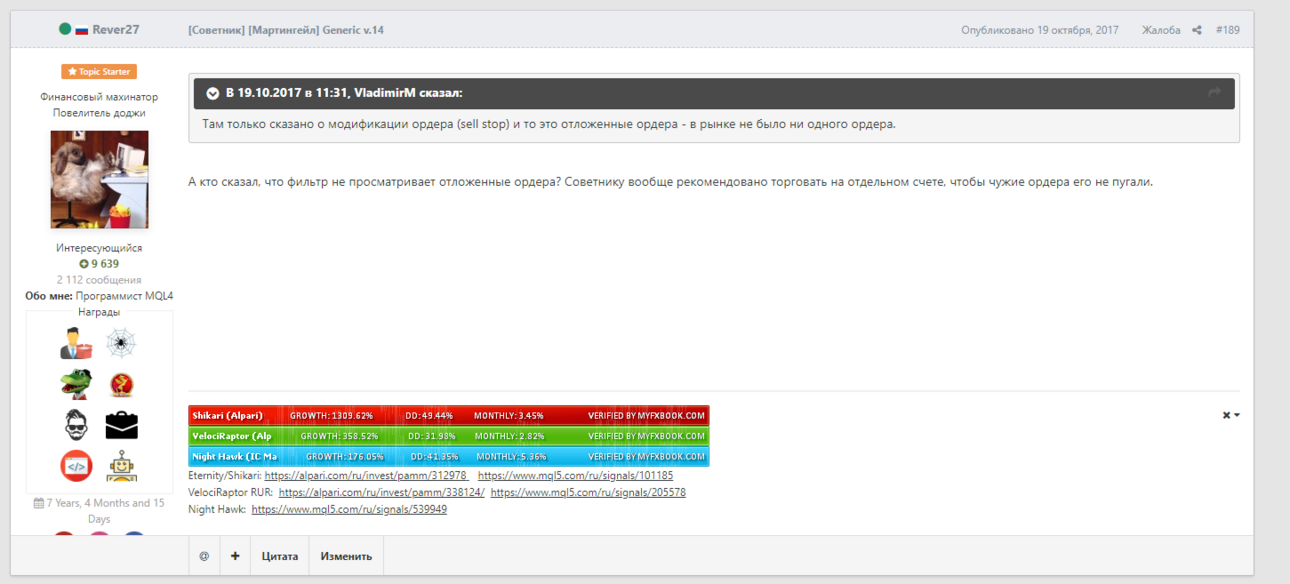Click the crocodile award icon
This screenshot has width=1290, height=584.
tap(75, 384)
